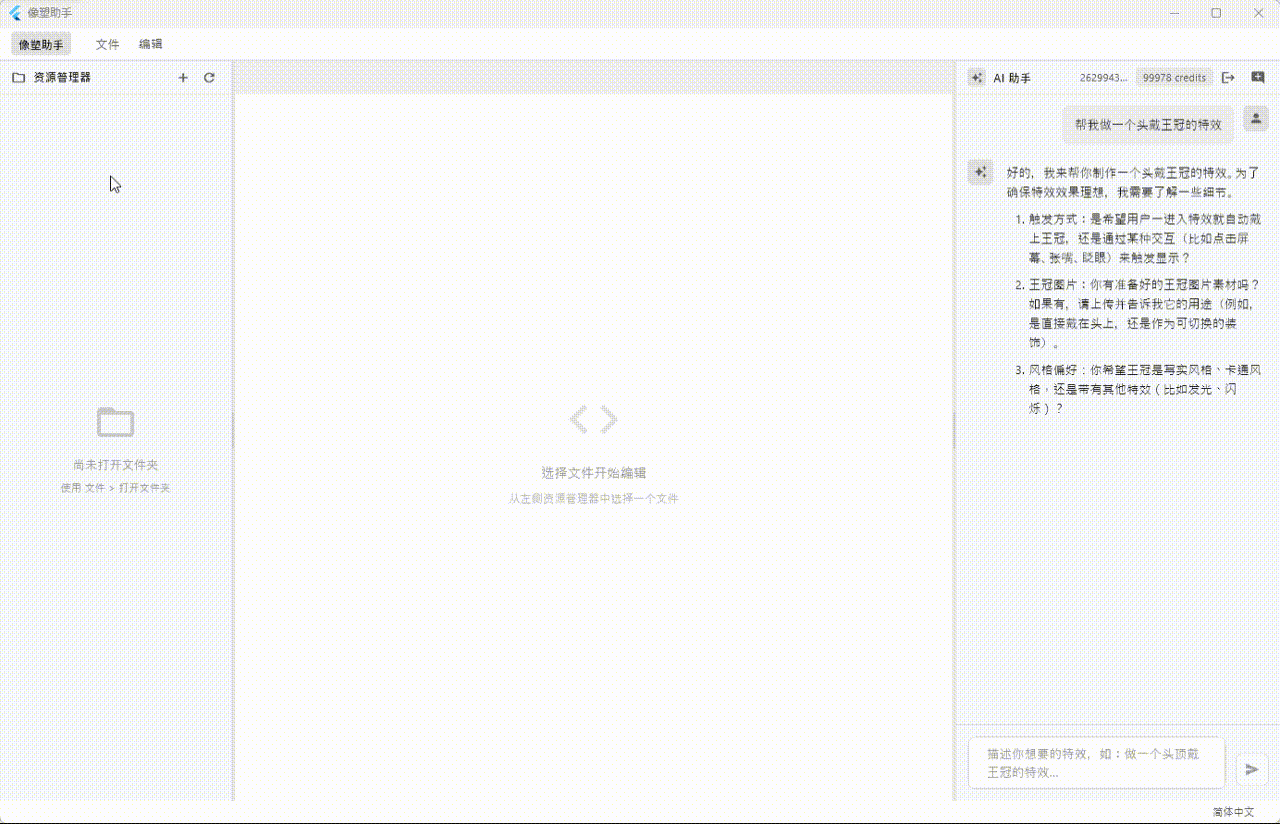The image size is (1280, 824).
Task: Click the AI reply sparkle avatar
Action: (979, 172)
